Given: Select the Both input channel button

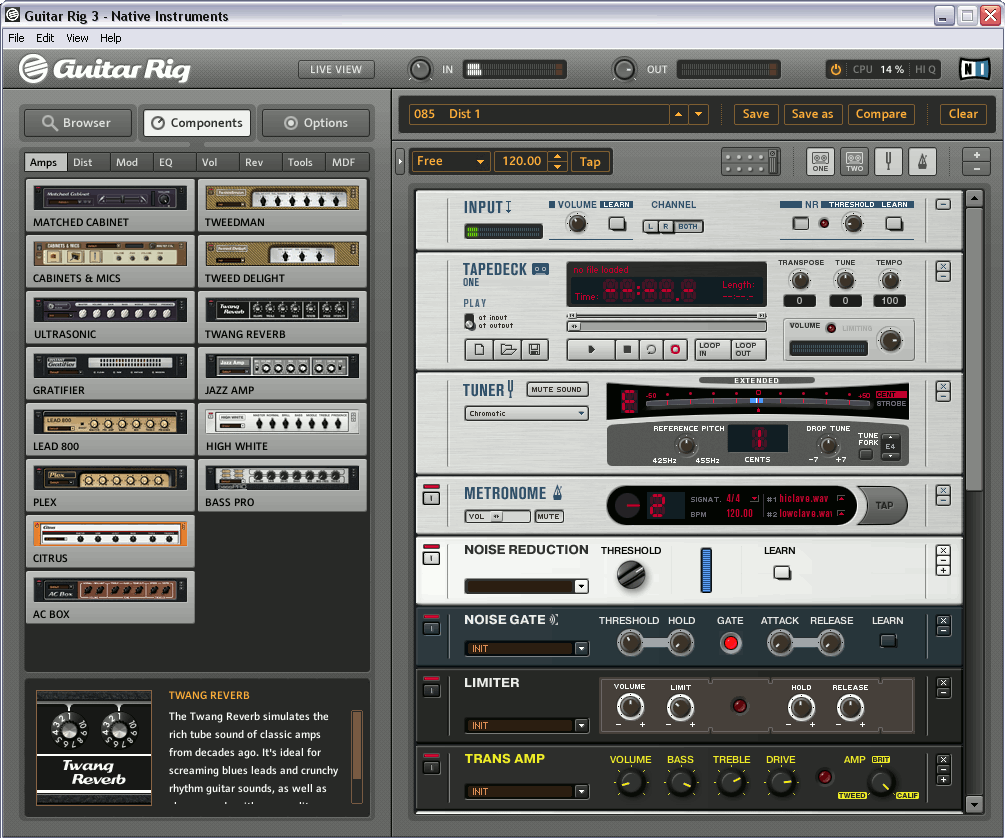Looking at the screenshot, I should pos(688,226).
